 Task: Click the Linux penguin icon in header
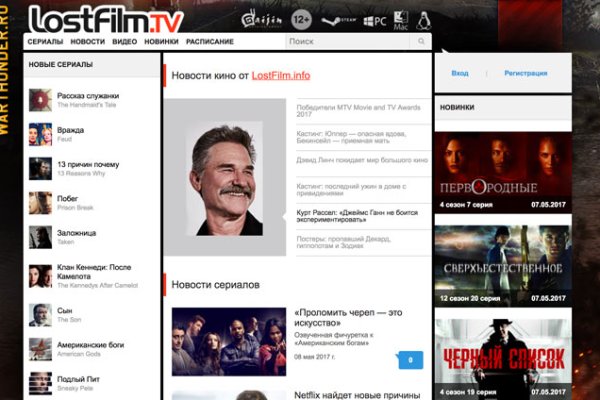(x=423, y=19)
